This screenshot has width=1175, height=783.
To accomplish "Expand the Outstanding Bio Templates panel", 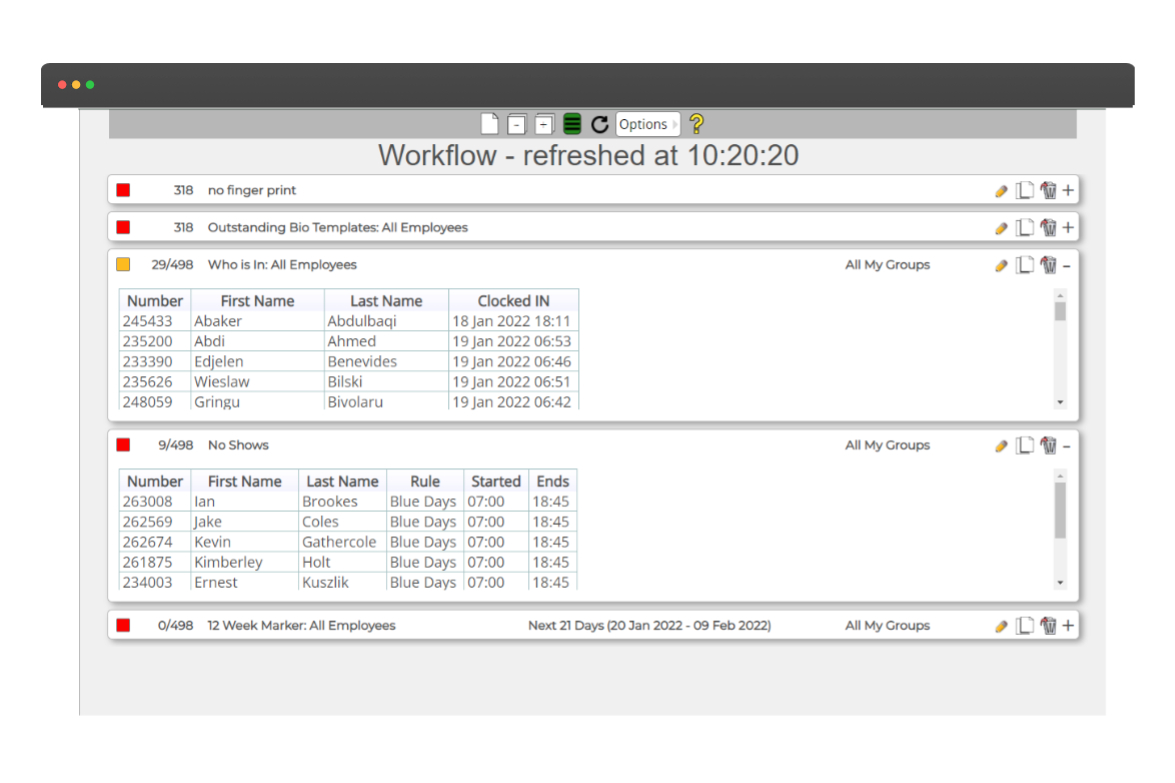I will tap(1068, 227).
